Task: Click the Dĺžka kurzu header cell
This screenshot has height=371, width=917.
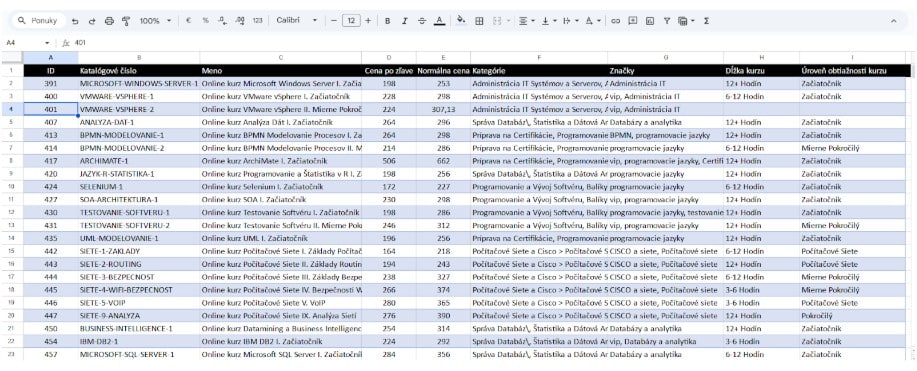Action: tap(761, 71)
